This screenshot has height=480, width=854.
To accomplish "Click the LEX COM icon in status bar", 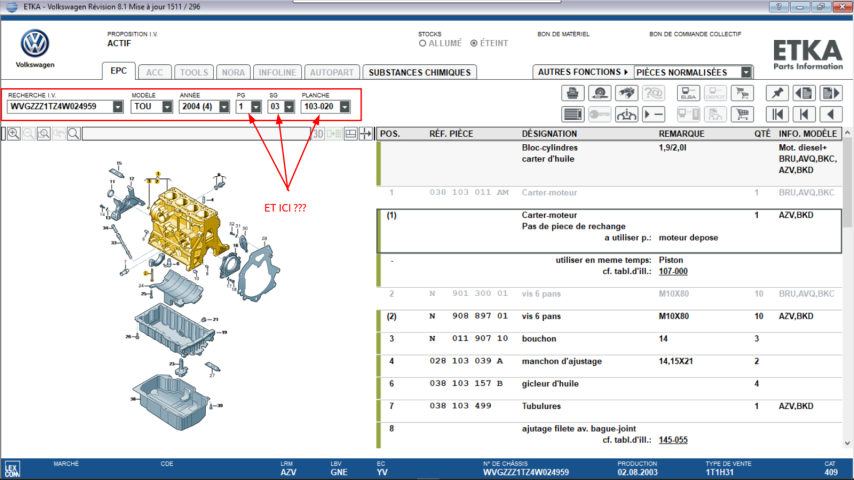I will (12, 470).
